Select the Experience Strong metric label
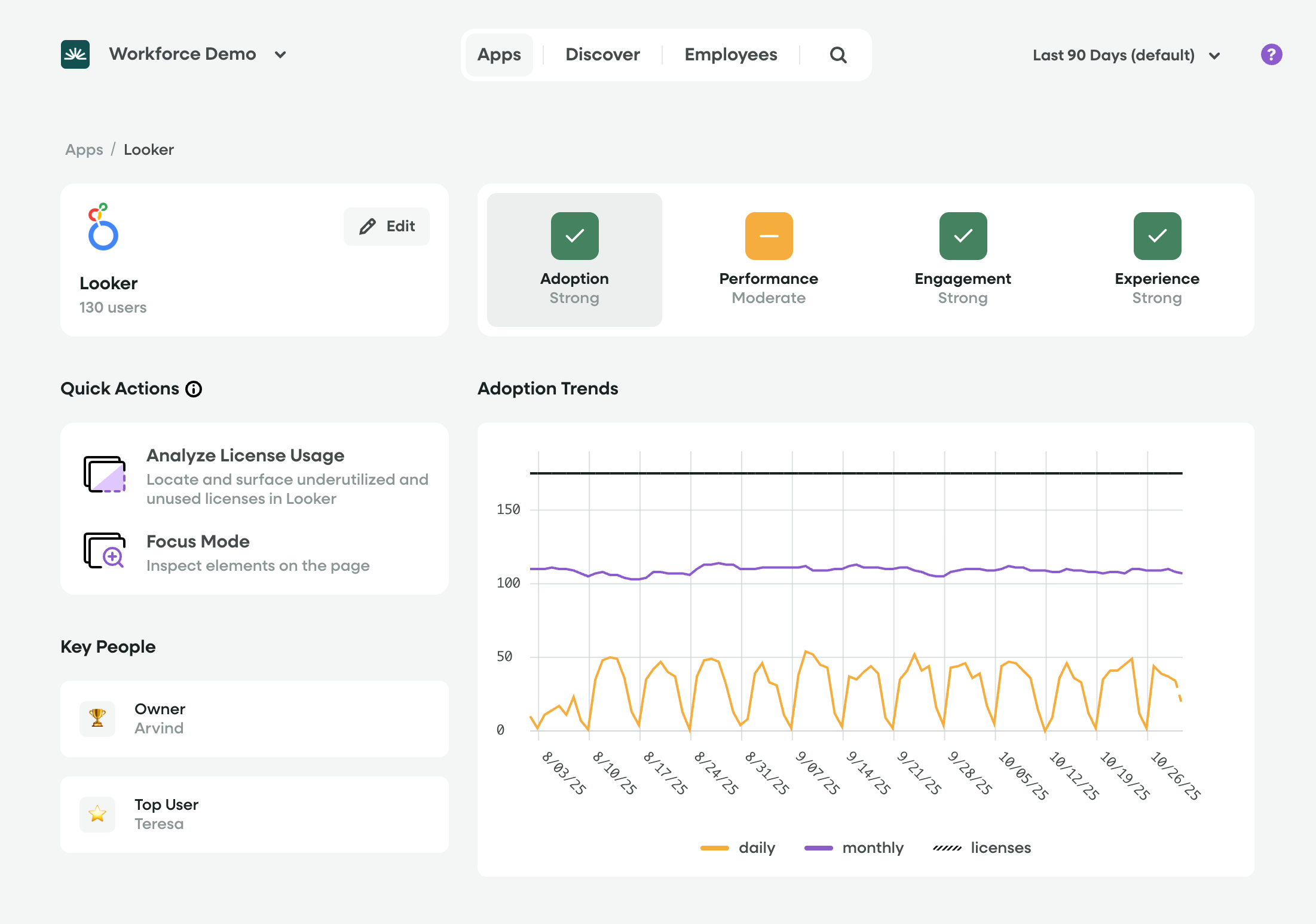The image size is (1316, 924). pyautogui.click(x=1157, y=288)
